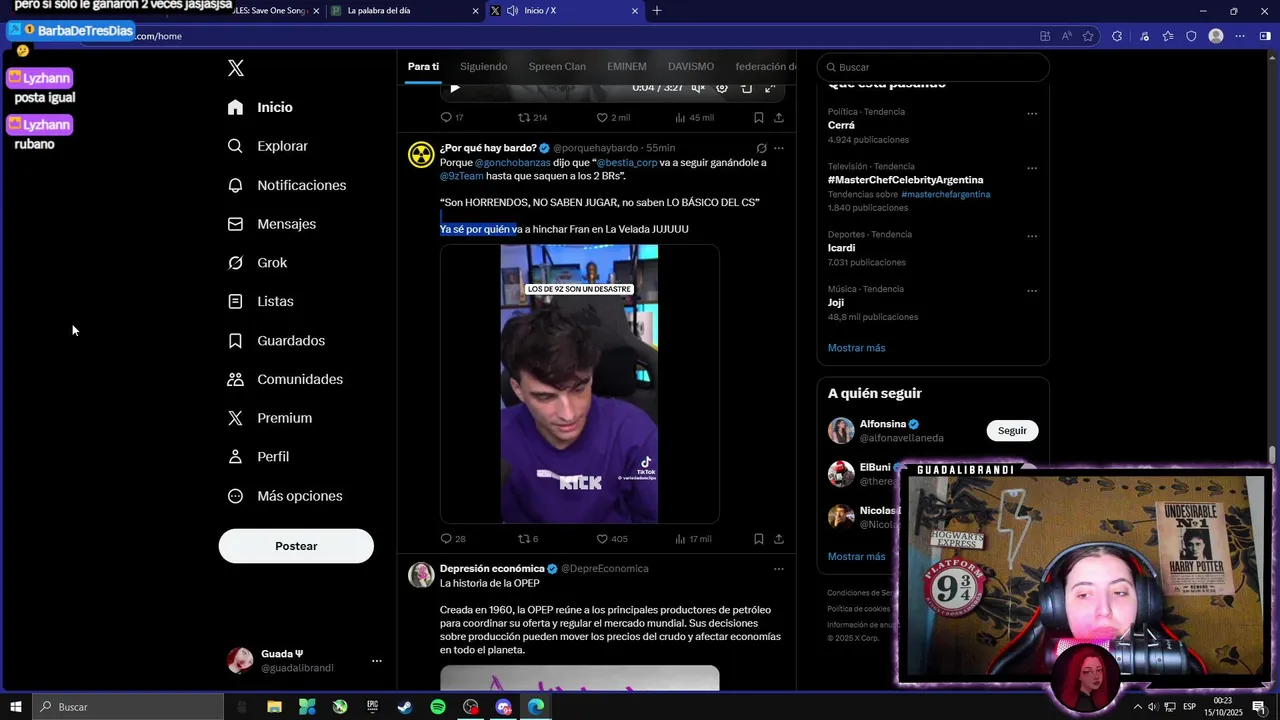
Task: Open Spotify from the taskbar
Action: tap(438, 707)
